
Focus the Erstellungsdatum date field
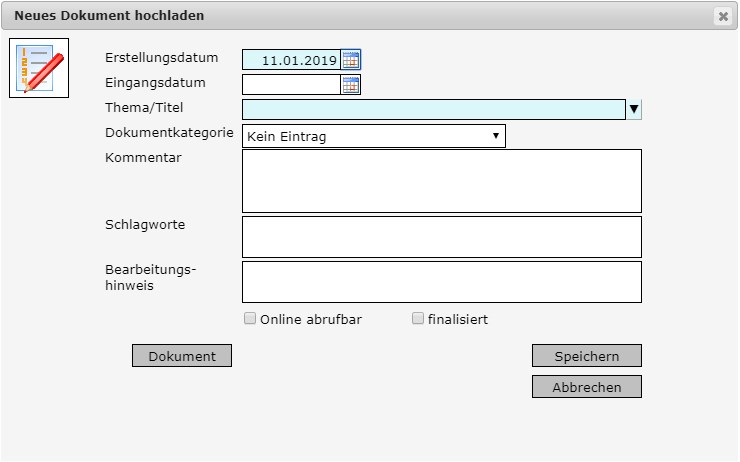(291, 60)
